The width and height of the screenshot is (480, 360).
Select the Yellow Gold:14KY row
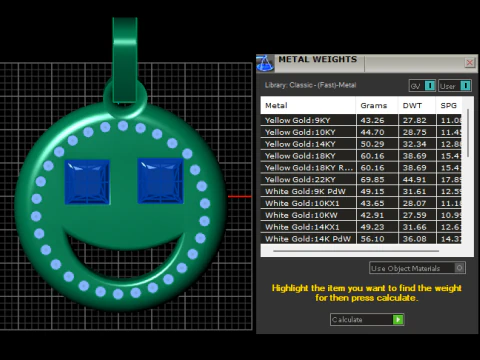361,144
